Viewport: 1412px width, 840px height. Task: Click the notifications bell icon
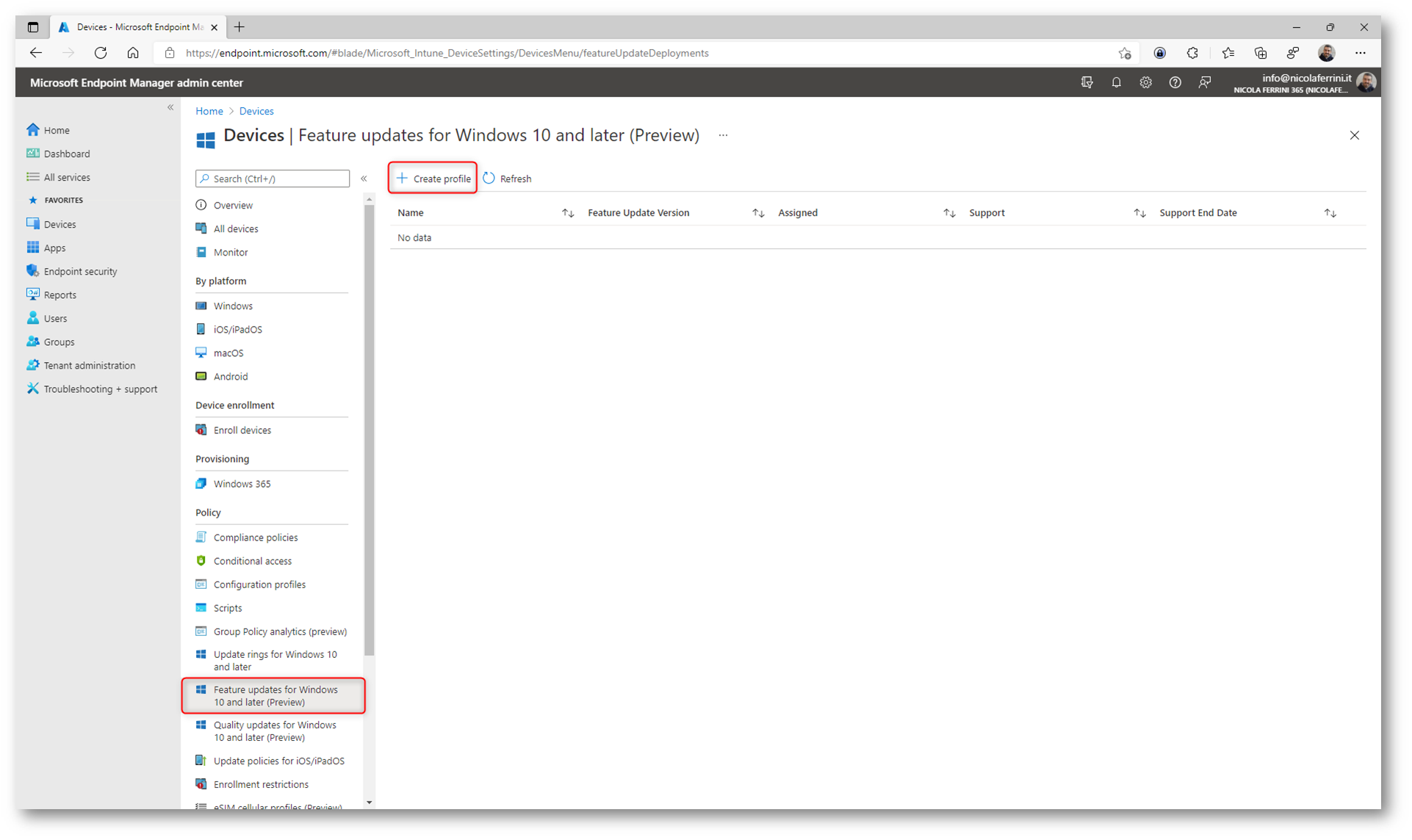[1116, 83]
